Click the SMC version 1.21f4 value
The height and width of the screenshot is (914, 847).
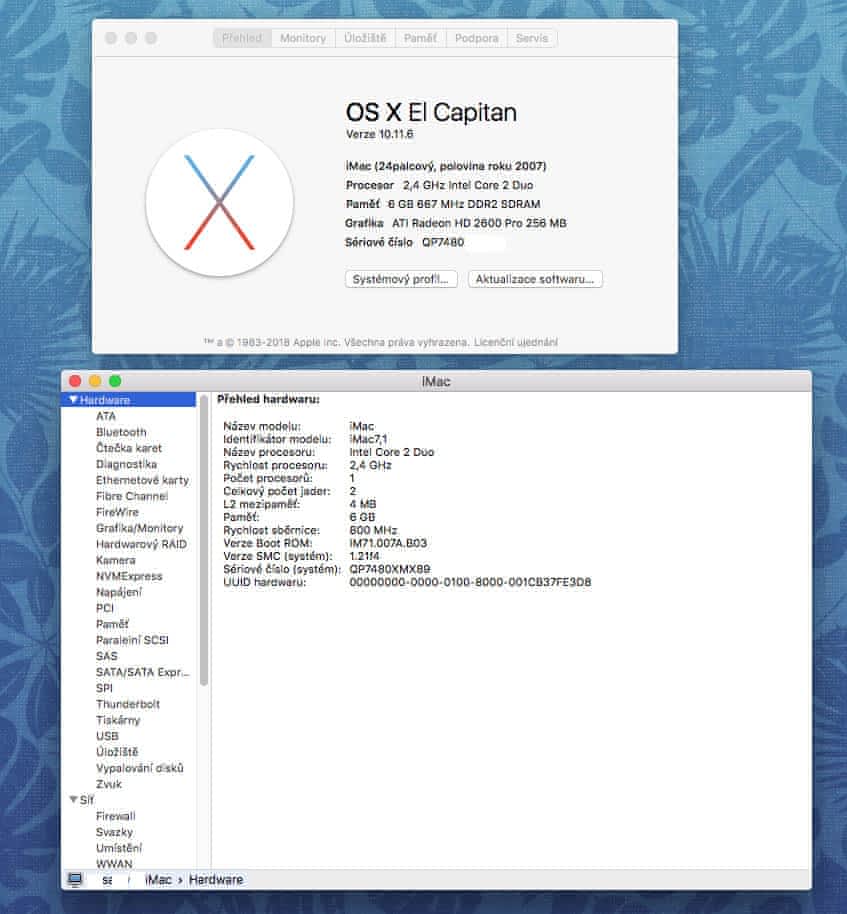click(x=364, y=556)
